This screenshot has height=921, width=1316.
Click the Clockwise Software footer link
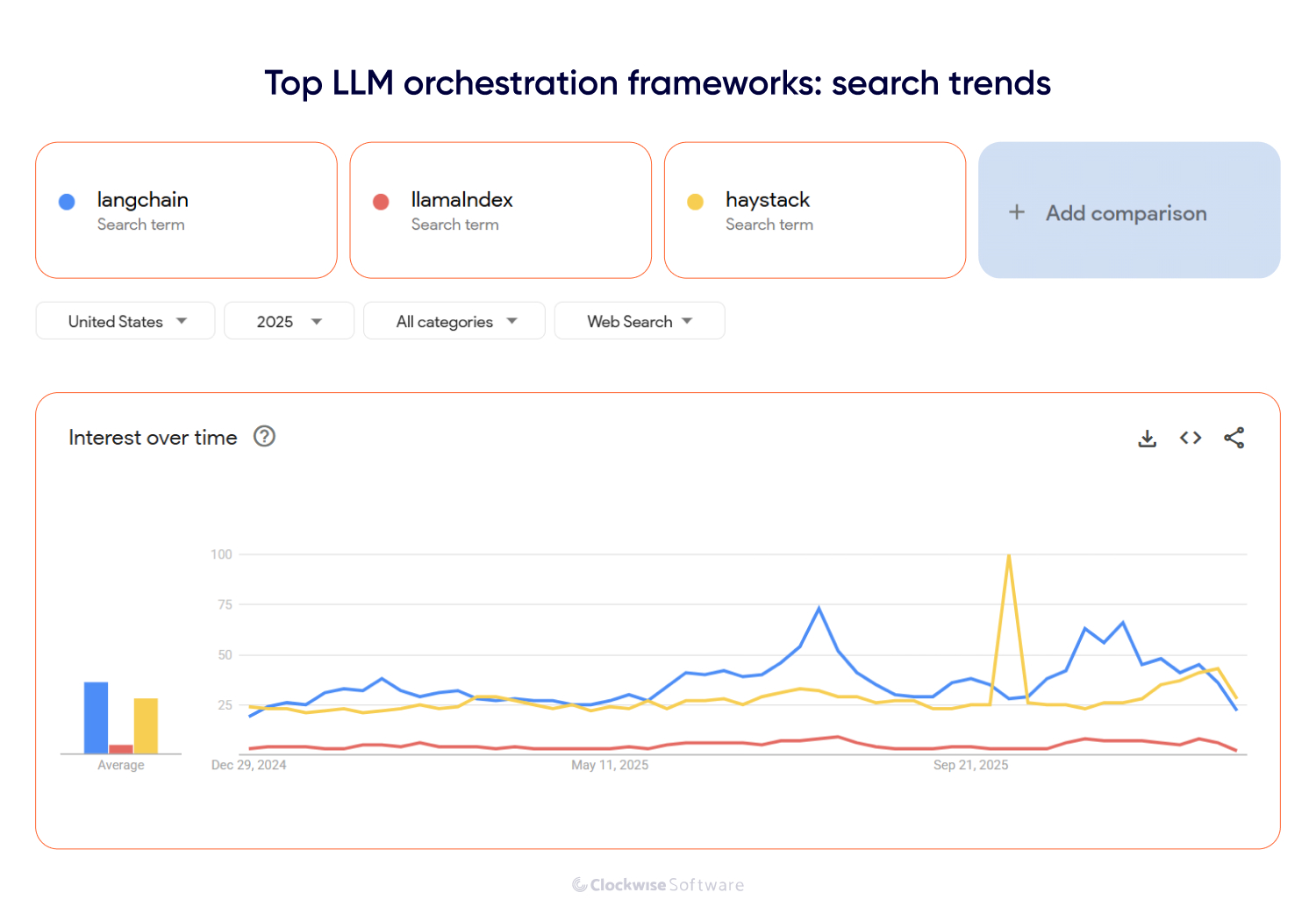tap(658, 885)
